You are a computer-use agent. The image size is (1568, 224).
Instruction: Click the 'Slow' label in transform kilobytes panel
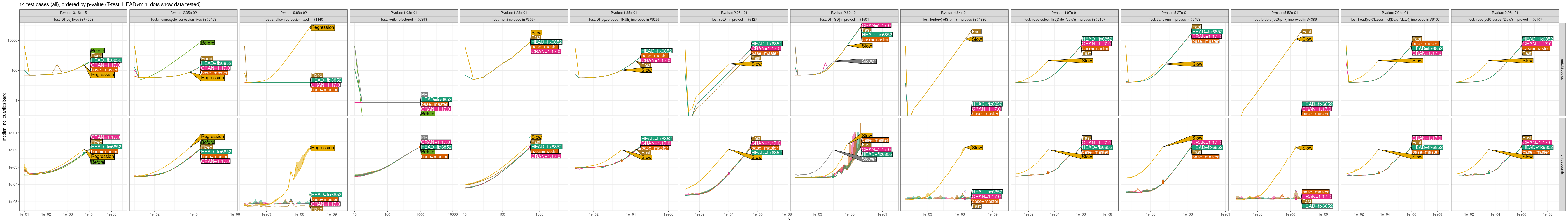(1197, 64)
